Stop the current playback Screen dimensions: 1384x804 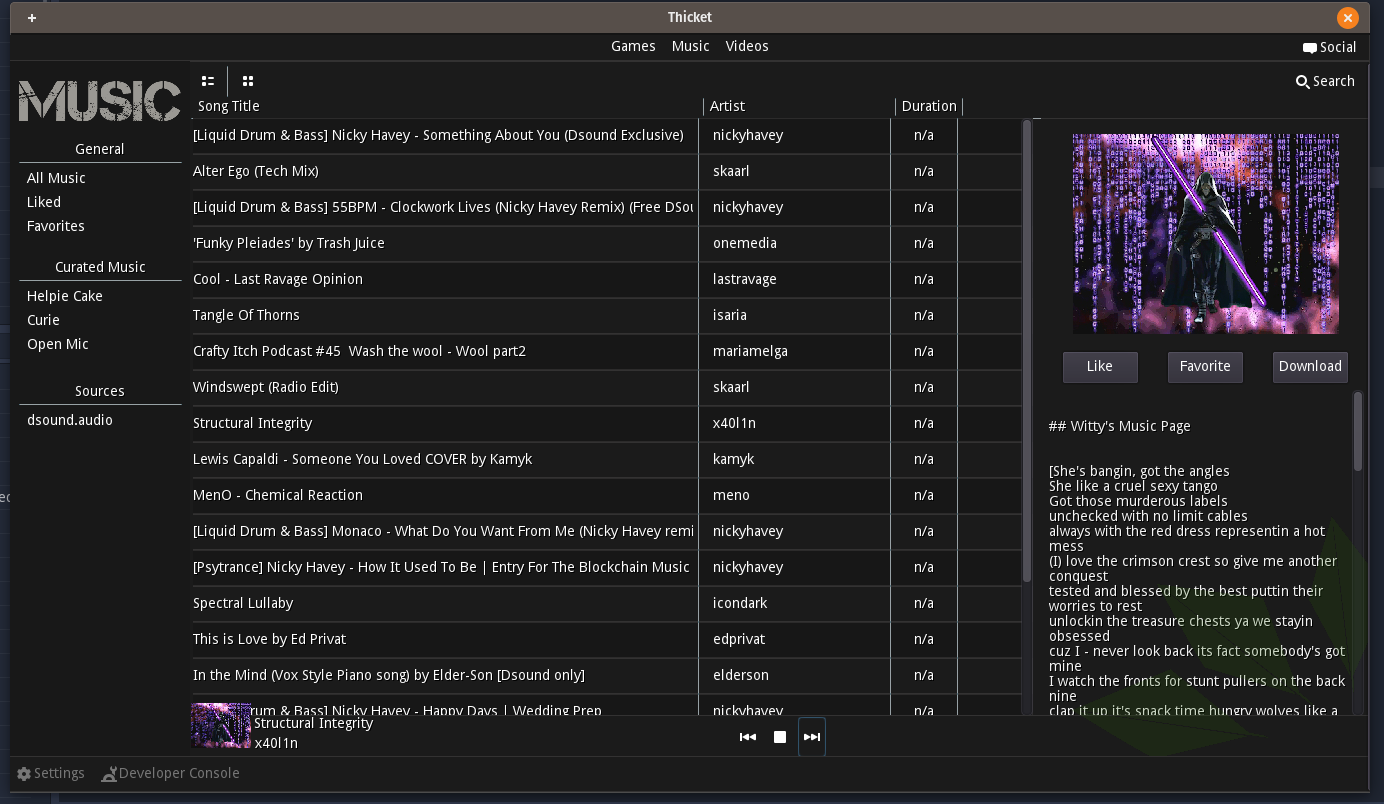coord(780,737)
